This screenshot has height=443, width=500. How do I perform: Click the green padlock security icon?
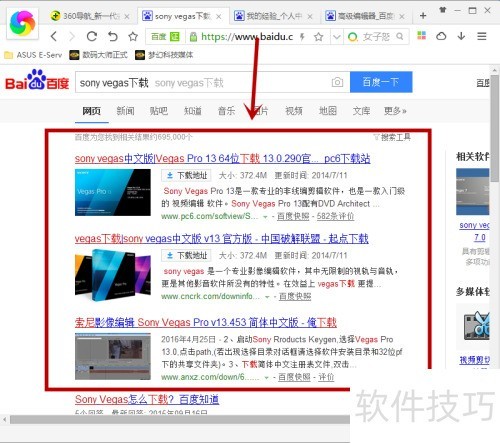pyautogui.click(x=193, y=36)
